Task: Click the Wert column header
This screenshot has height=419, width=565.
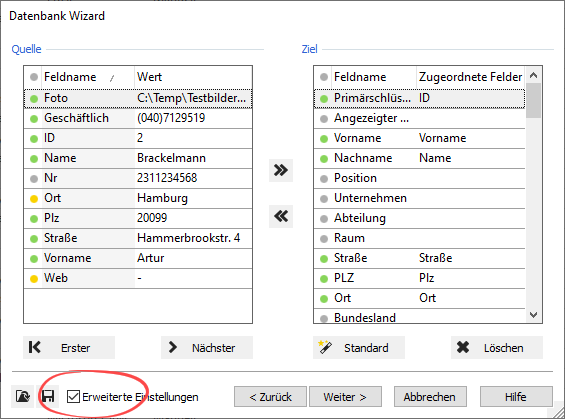Action: [x=193, y=77]
